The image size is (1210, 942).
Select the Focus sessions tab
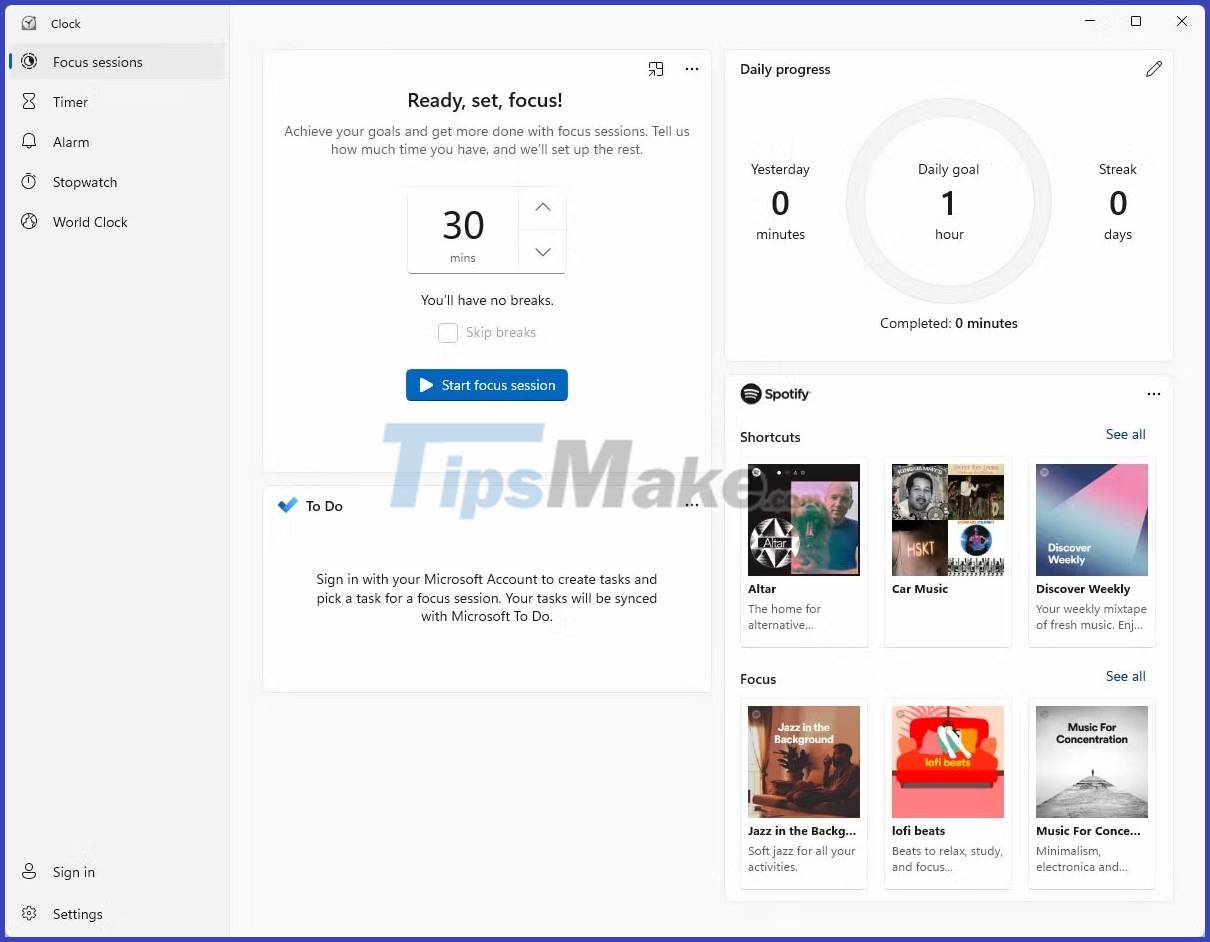pos(97,61)
